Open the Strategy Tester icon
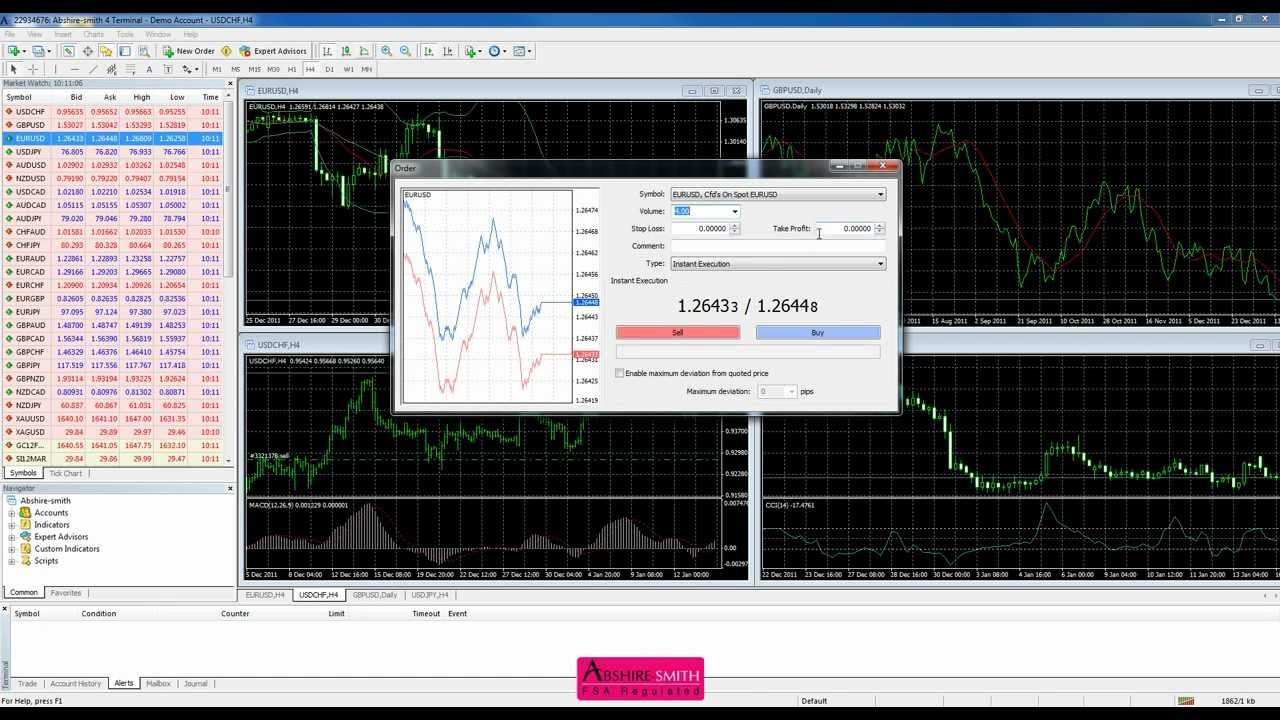 (x=144, y=51)
